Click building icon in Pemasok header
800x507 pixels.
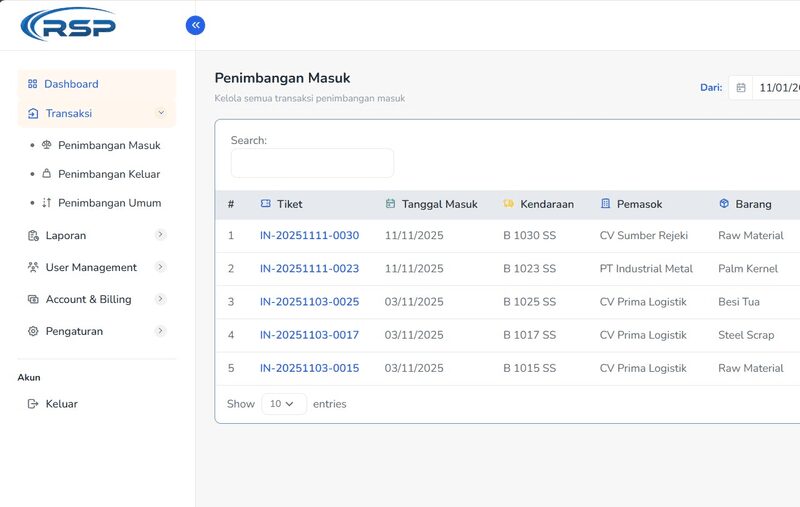[x=606, y=204]
